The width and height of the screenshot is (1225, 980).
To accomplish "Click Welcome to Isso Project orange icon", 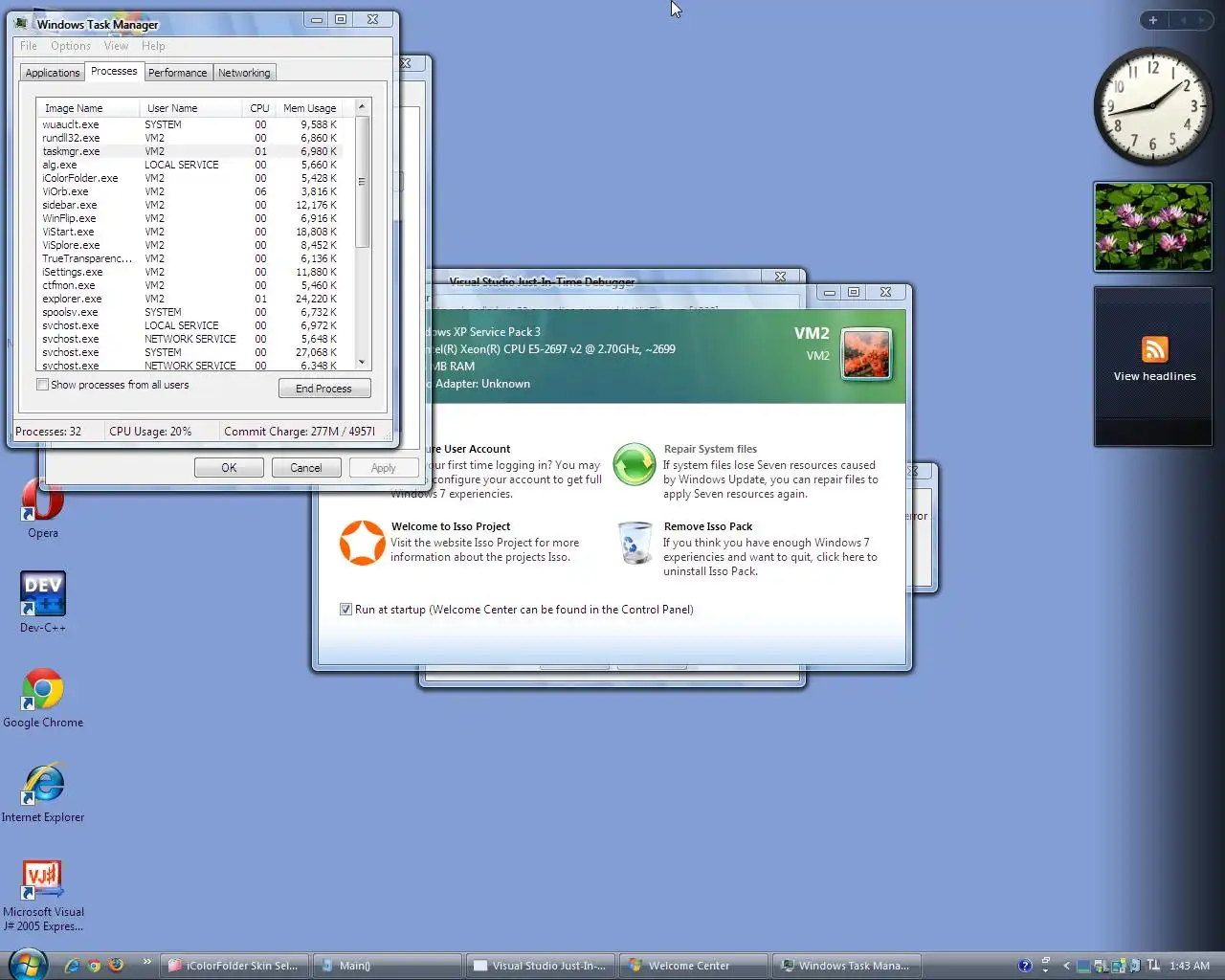I will coord(363,543).
